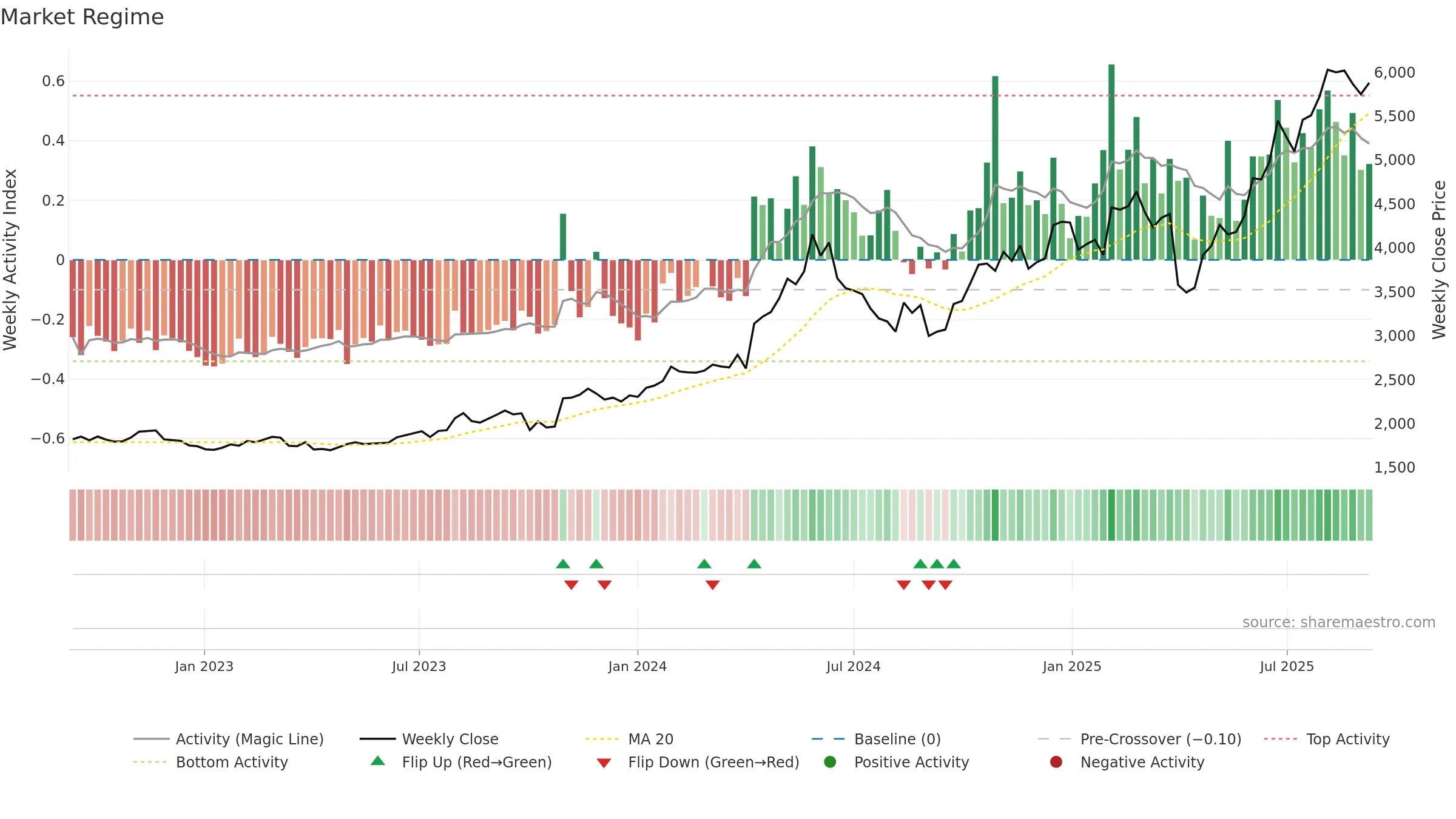The image size is (1456, 819).
Task: Click the Negative Activity red circle icon
Action: click(x=1056, y=762)
